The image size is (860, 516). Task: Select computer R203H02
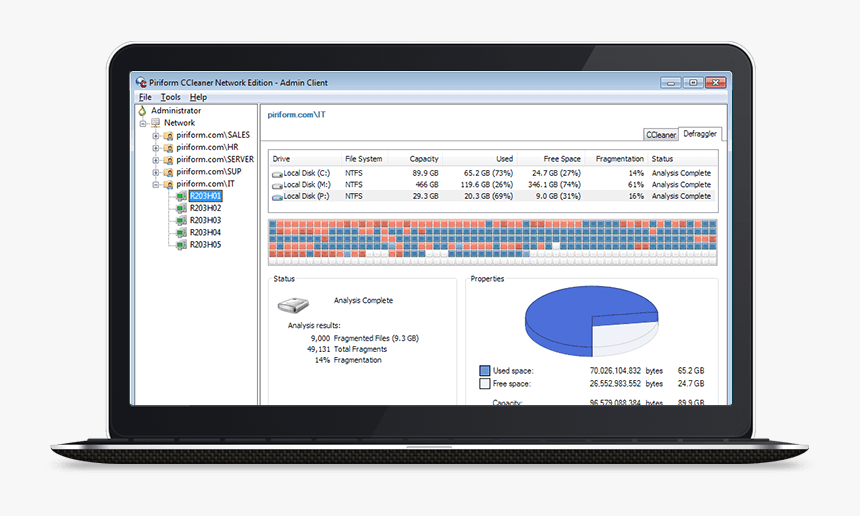205,208
